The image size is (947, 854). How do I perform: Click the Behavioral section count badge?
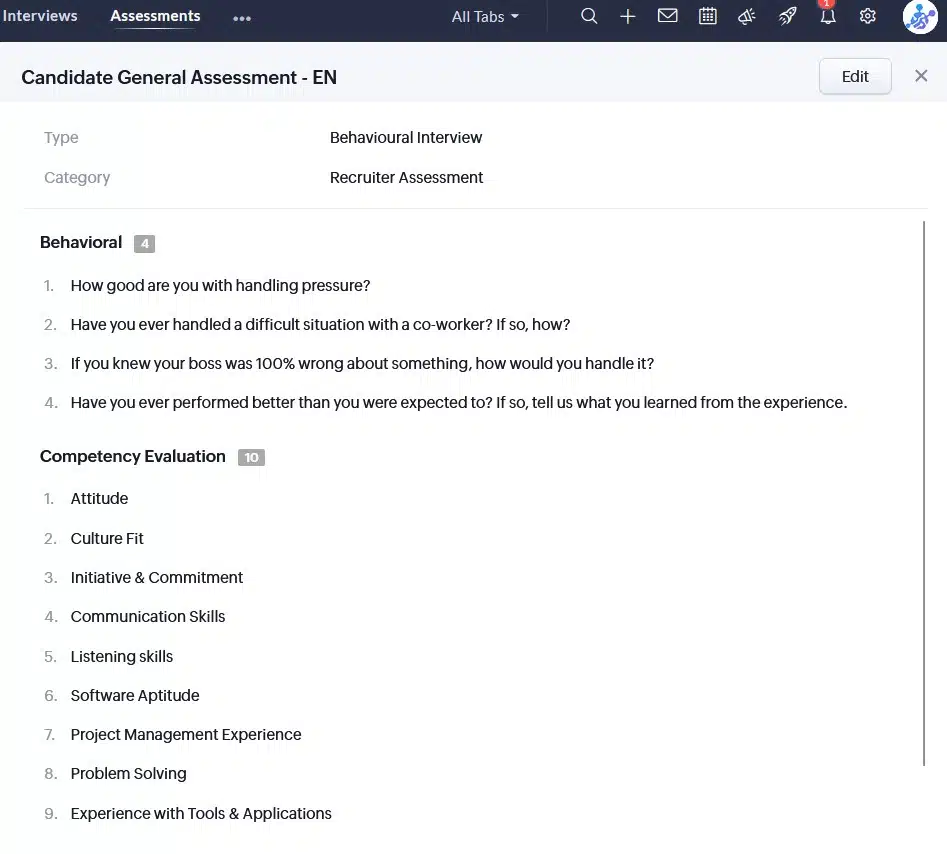point(144,243)
